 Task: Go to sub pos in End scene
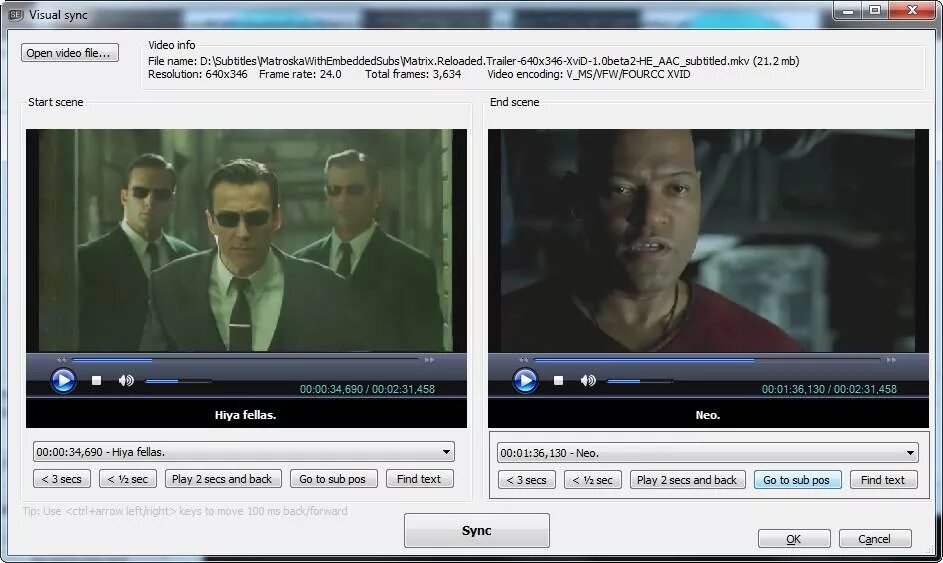click(x=797, y=480)
